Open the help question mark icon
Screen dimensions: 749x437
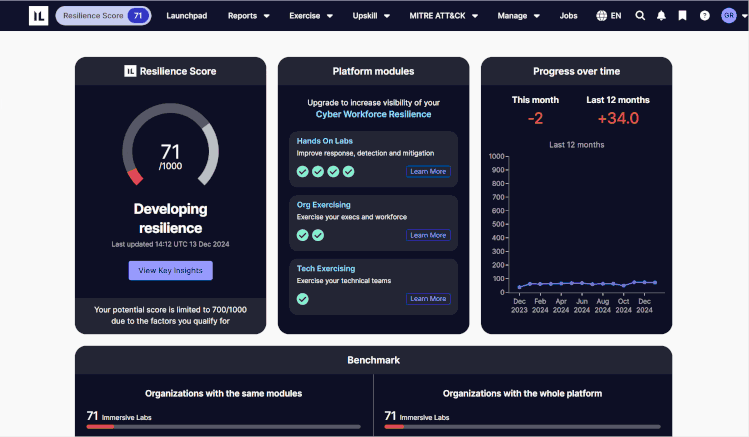tap(705, 16)
